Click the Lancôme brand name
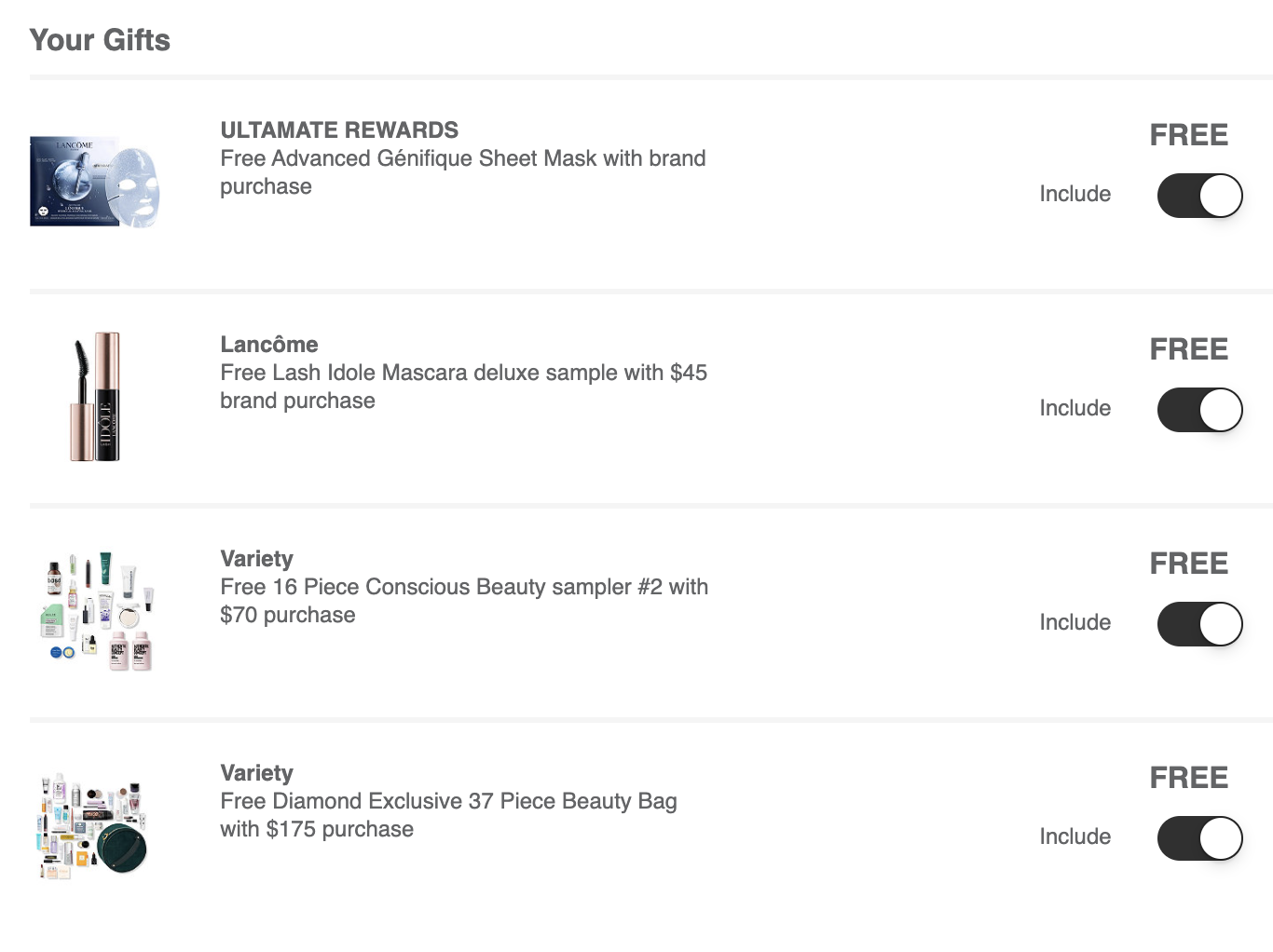Image resolution: width=1273 pixels, height=952 pixels. [269, 345]
